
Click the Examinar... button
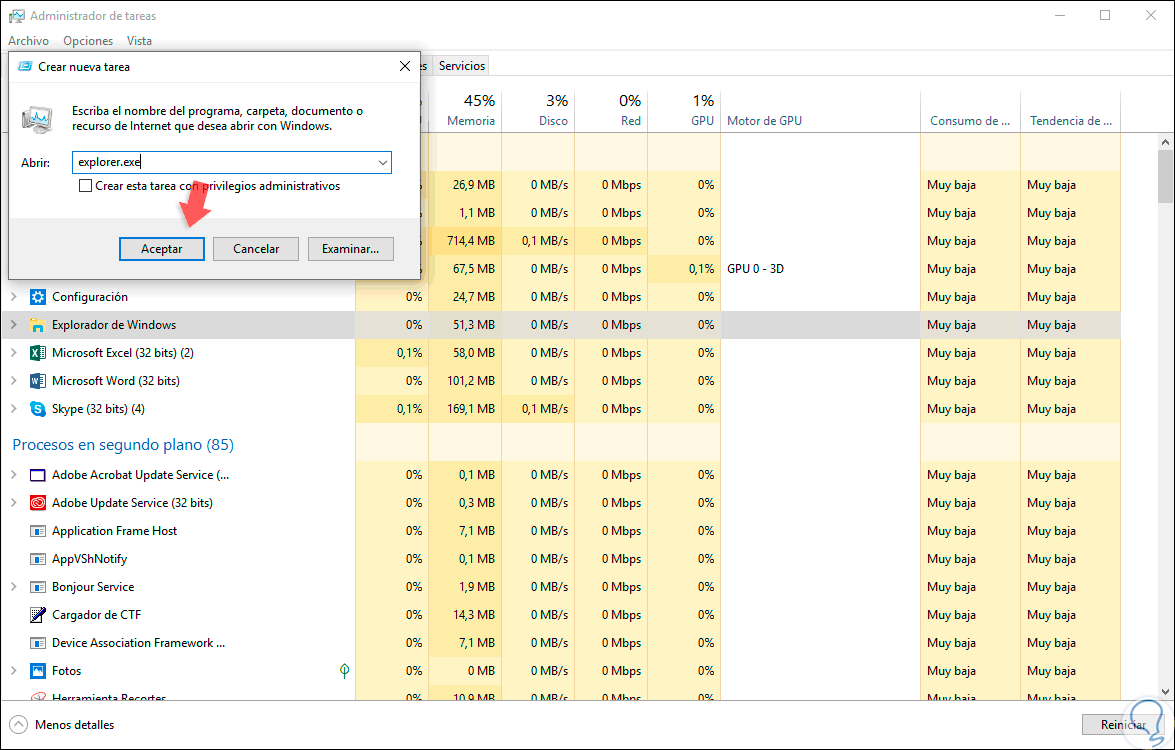tap(351, 249)
